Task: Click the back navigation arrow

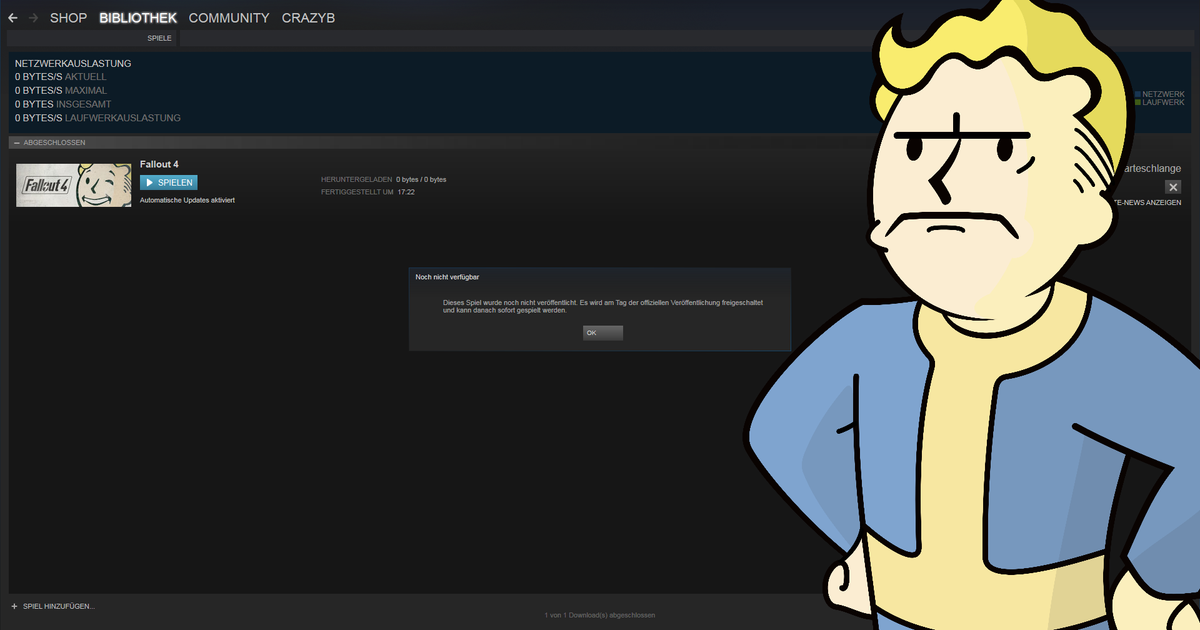Action: [x=13, y=18]
